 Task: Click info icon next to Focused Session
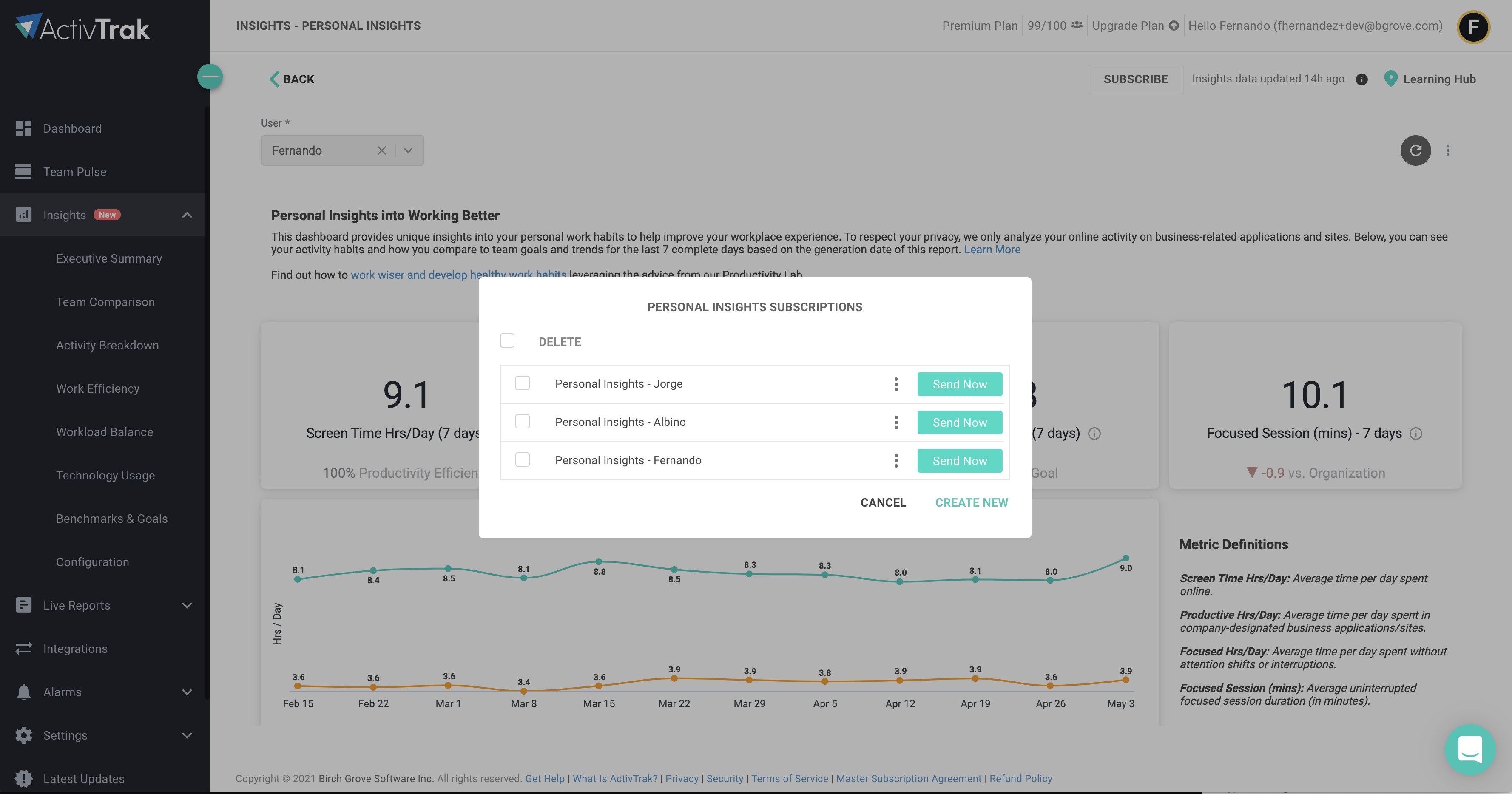[1416, 433]
